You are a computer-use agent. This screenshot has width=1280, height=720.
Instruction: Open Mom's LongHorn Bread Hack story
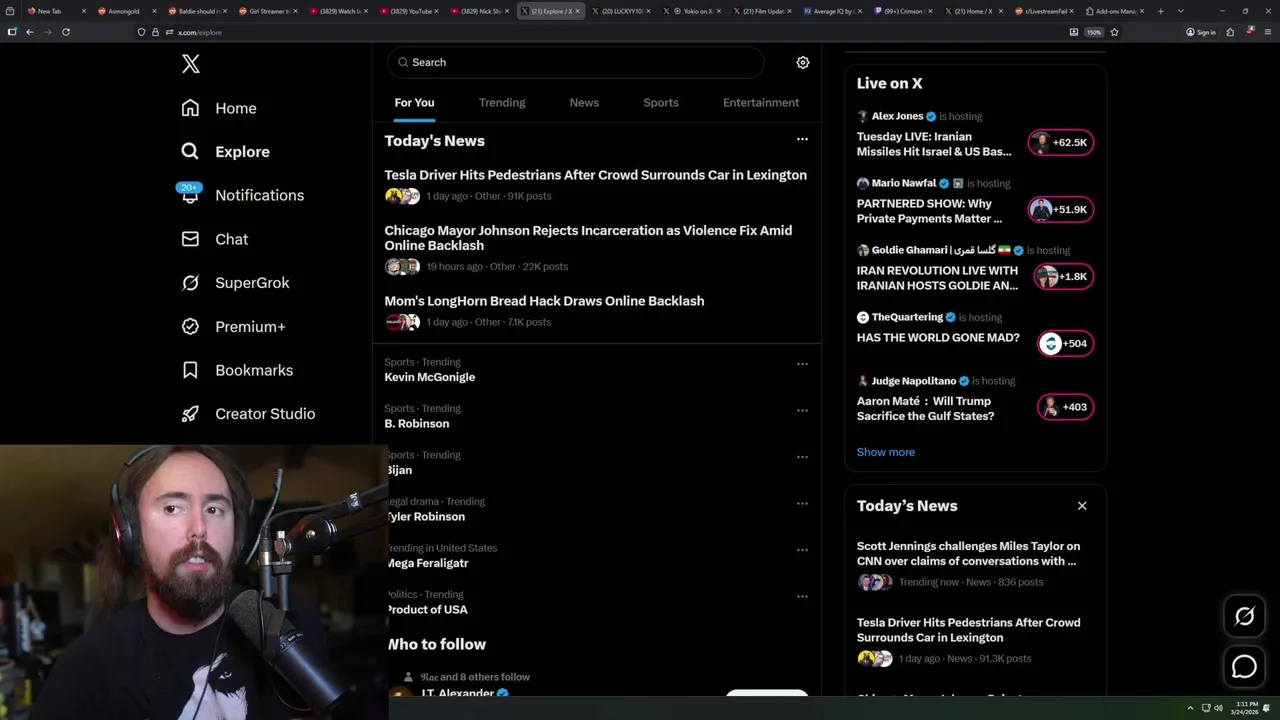[544, 301]
